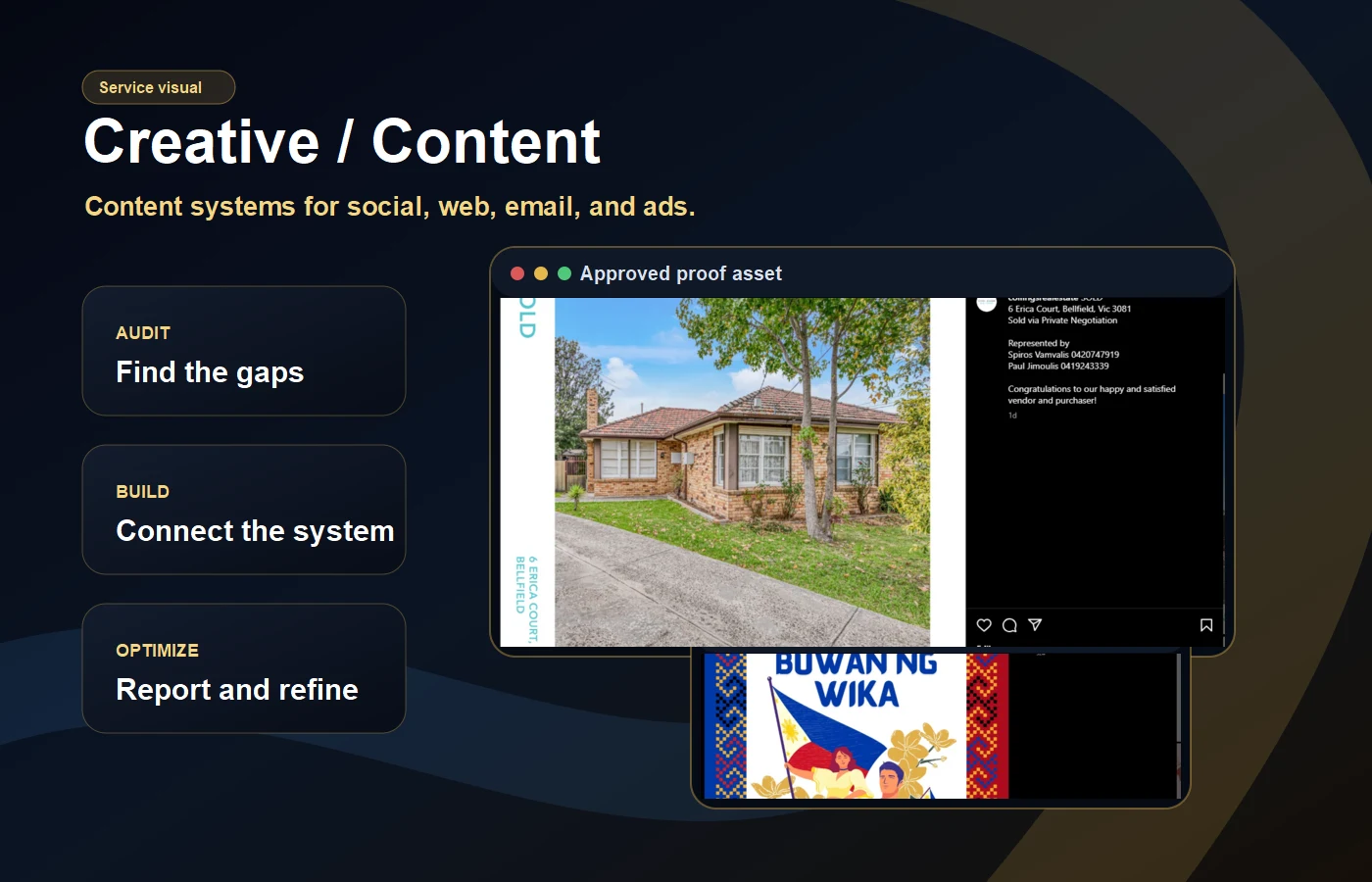Click the bookmark save icon

tap(1206, 625)
